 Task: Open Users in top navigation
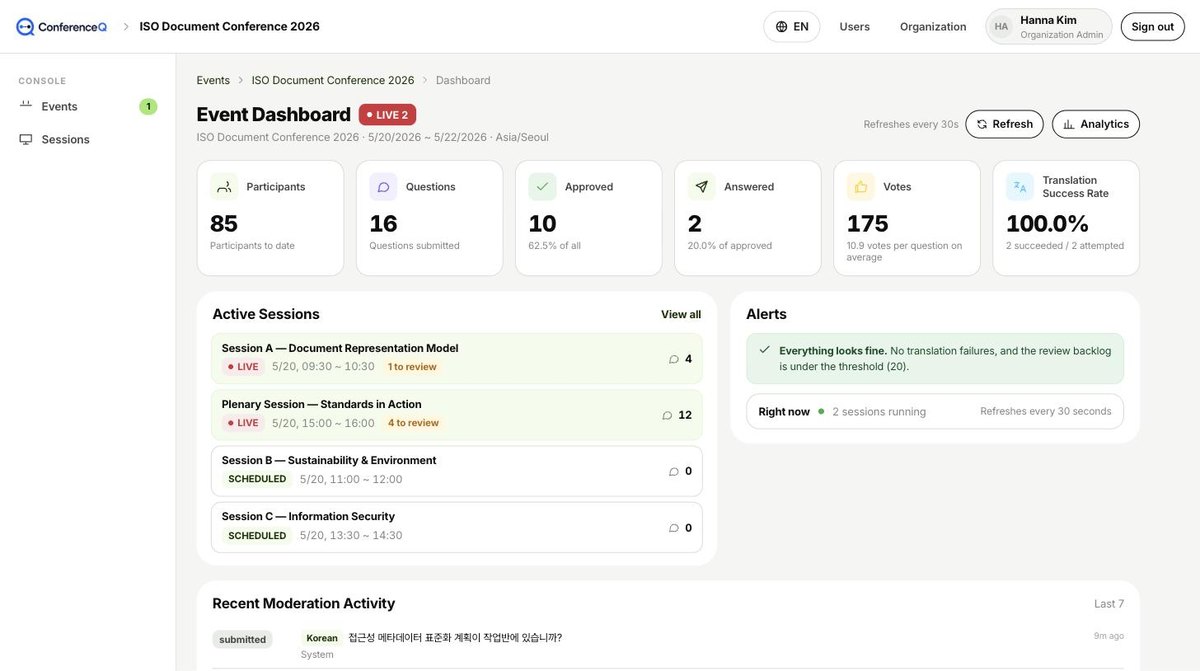click(x=854, y=27)
